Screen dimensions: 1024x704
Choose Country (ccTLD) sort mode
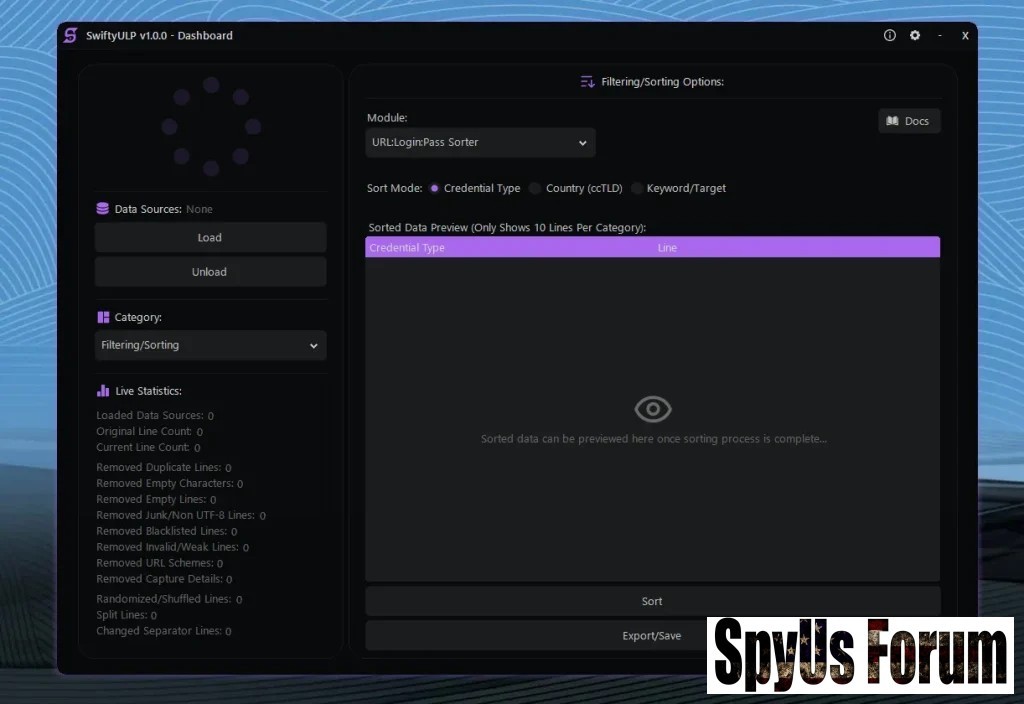pos(535,188)
